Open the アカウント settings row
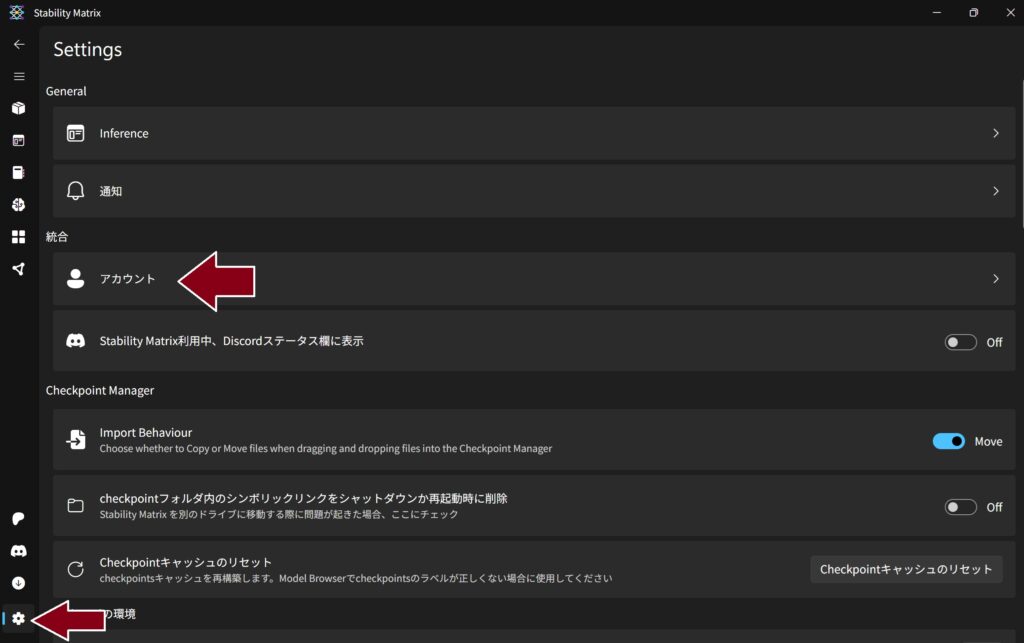This screenshot has width=1024, height=643. pos(534,279)
